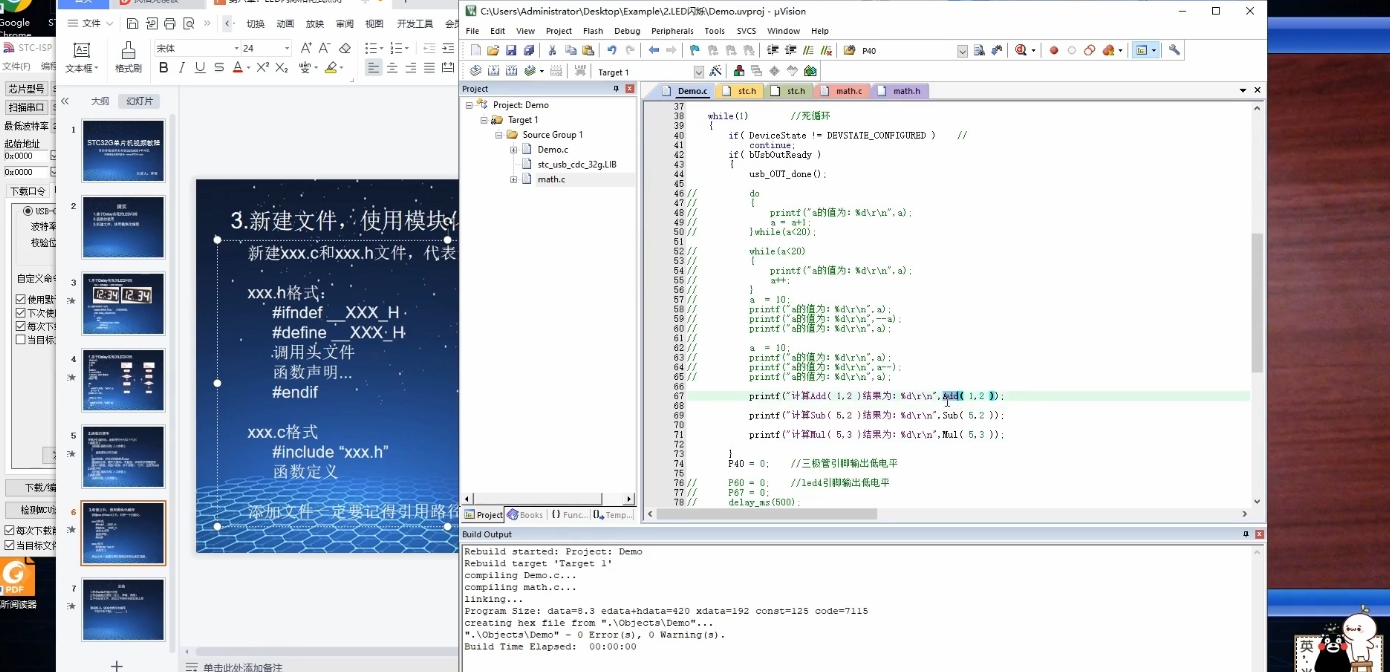Toggle the 每次下 checkbox in the STC-ISP options list
Screen dimensions: 1390x672
21,326
